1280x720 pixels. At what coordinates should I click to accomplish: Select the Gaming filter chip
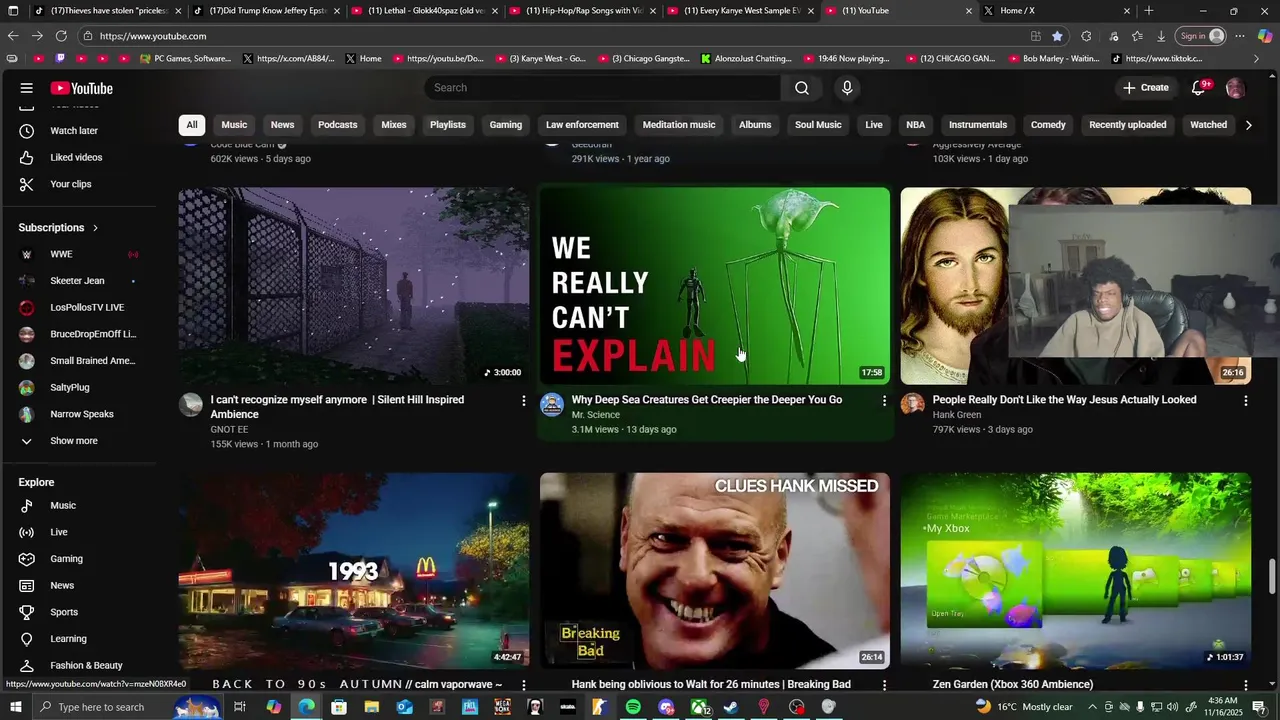505,125
